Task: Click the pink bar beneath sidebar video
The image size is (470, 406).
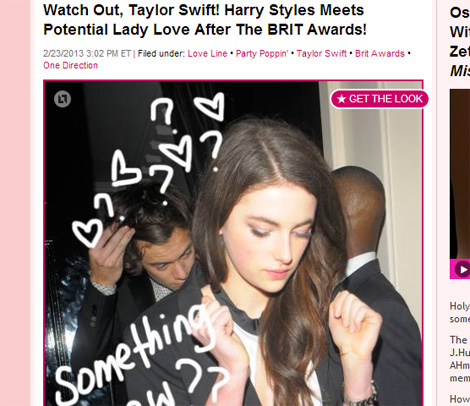Action: (x=460, y=269)
